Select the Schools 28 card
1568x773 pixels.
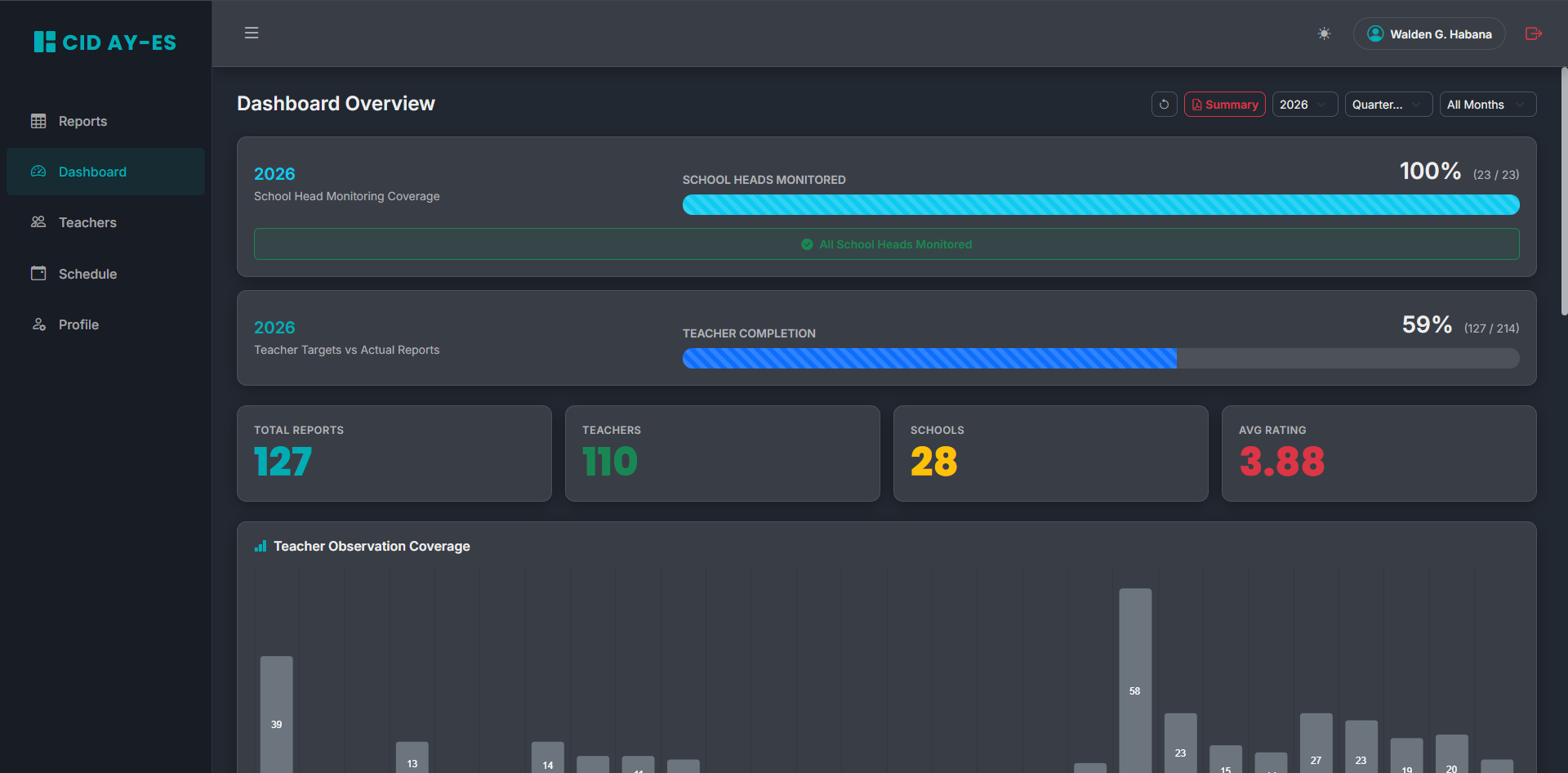tap(1051, 454)
